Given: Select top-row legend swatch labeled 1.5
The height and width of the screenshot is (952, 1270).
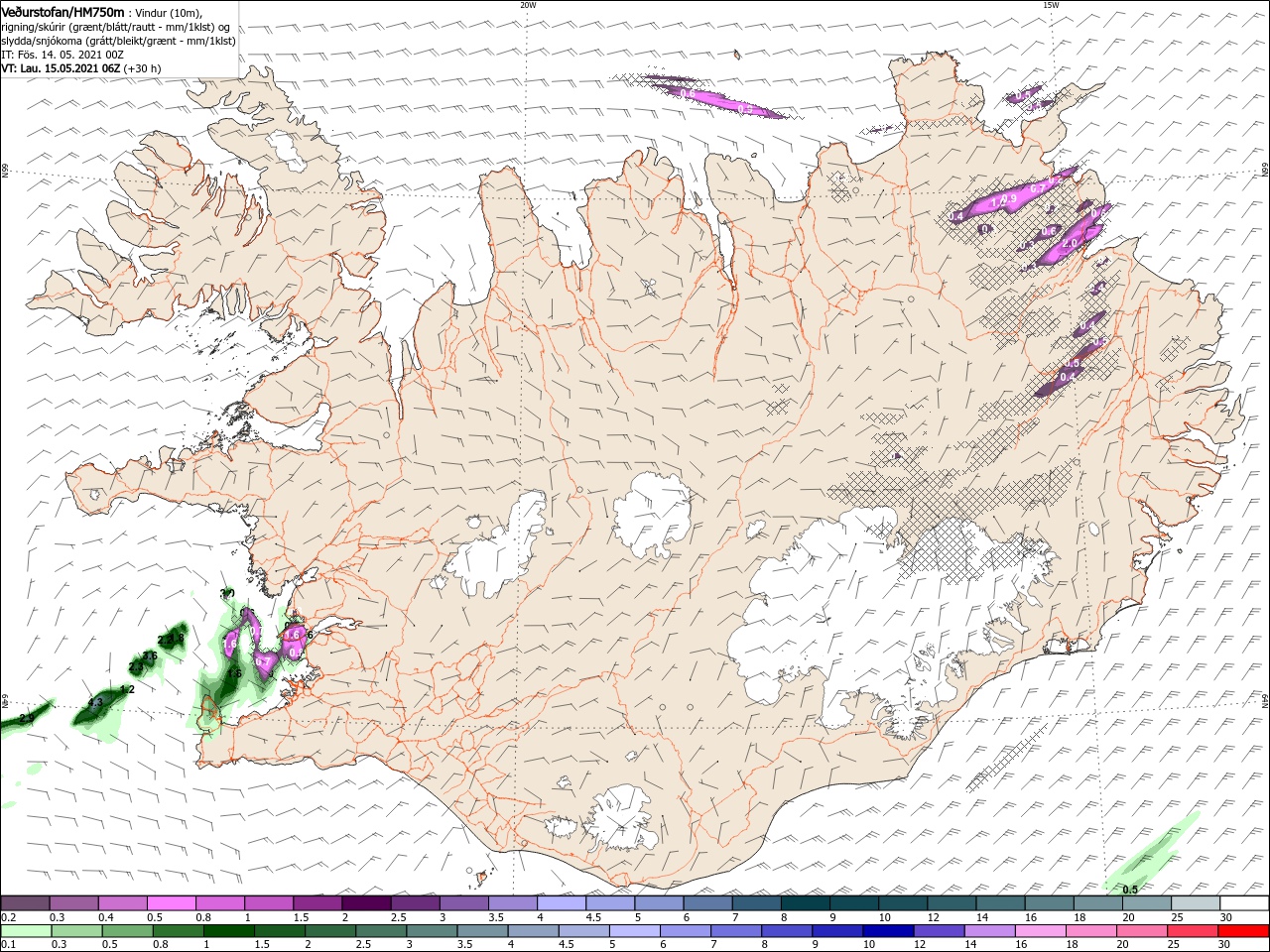Looking at the screenshot, I should click(317, 903).
